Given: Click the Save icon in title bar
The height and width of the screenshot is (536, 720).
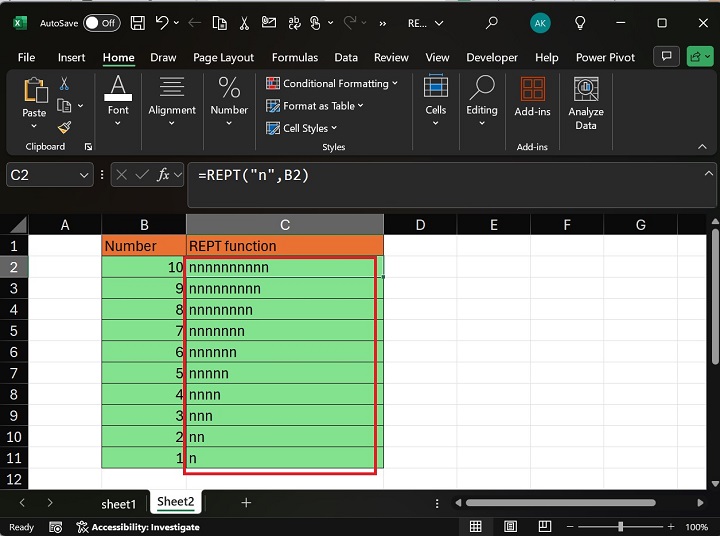Looking at the screenshot, I should click(x=137, y=22).
